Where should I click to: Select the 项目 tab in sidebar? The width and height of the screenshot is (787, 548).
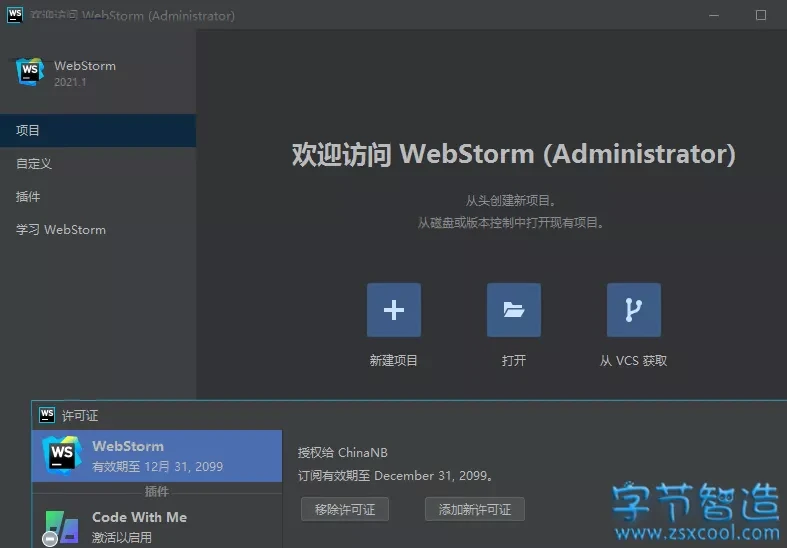click(x=28, y=131)
